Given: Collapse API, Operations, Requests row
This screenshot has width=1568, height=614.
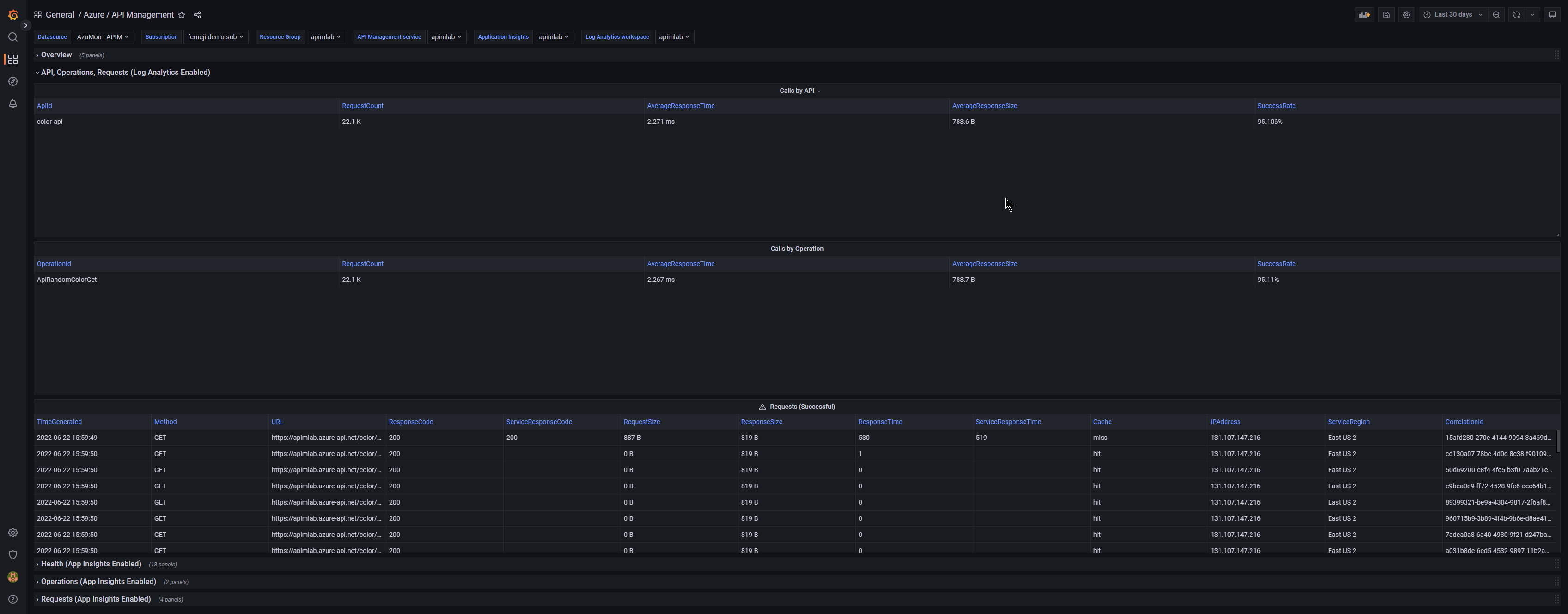Looking at the screenshot, I should tap(125, 73).
